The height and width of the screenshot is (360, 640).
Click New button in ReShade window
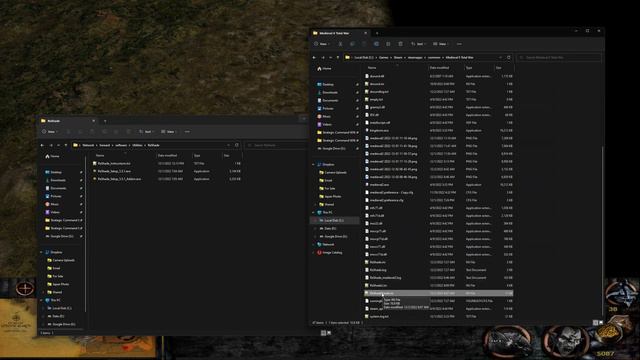click(x=50, y=131)
